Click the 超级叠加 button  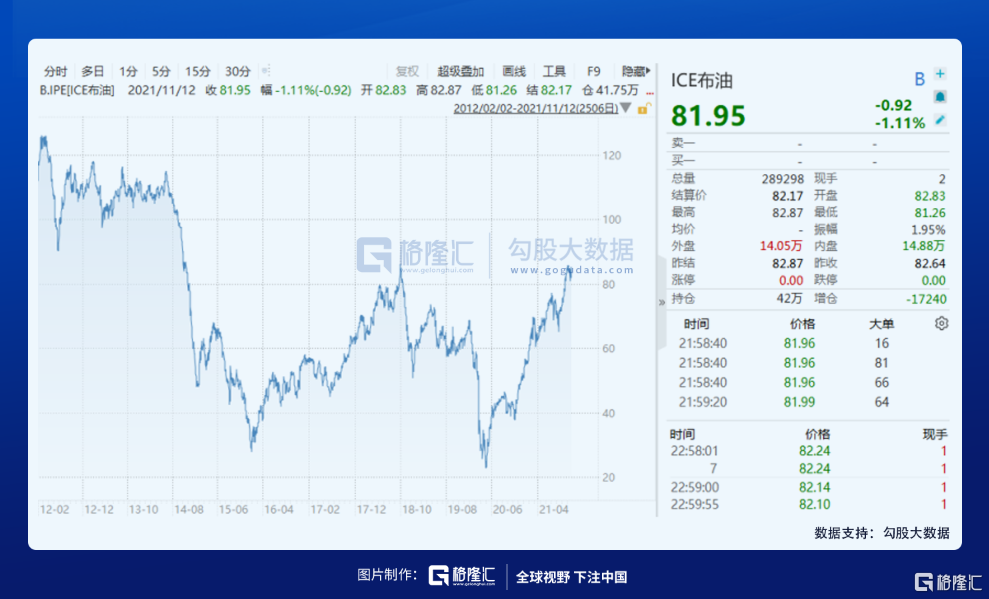pyautogui.click(x=460, y=71)
